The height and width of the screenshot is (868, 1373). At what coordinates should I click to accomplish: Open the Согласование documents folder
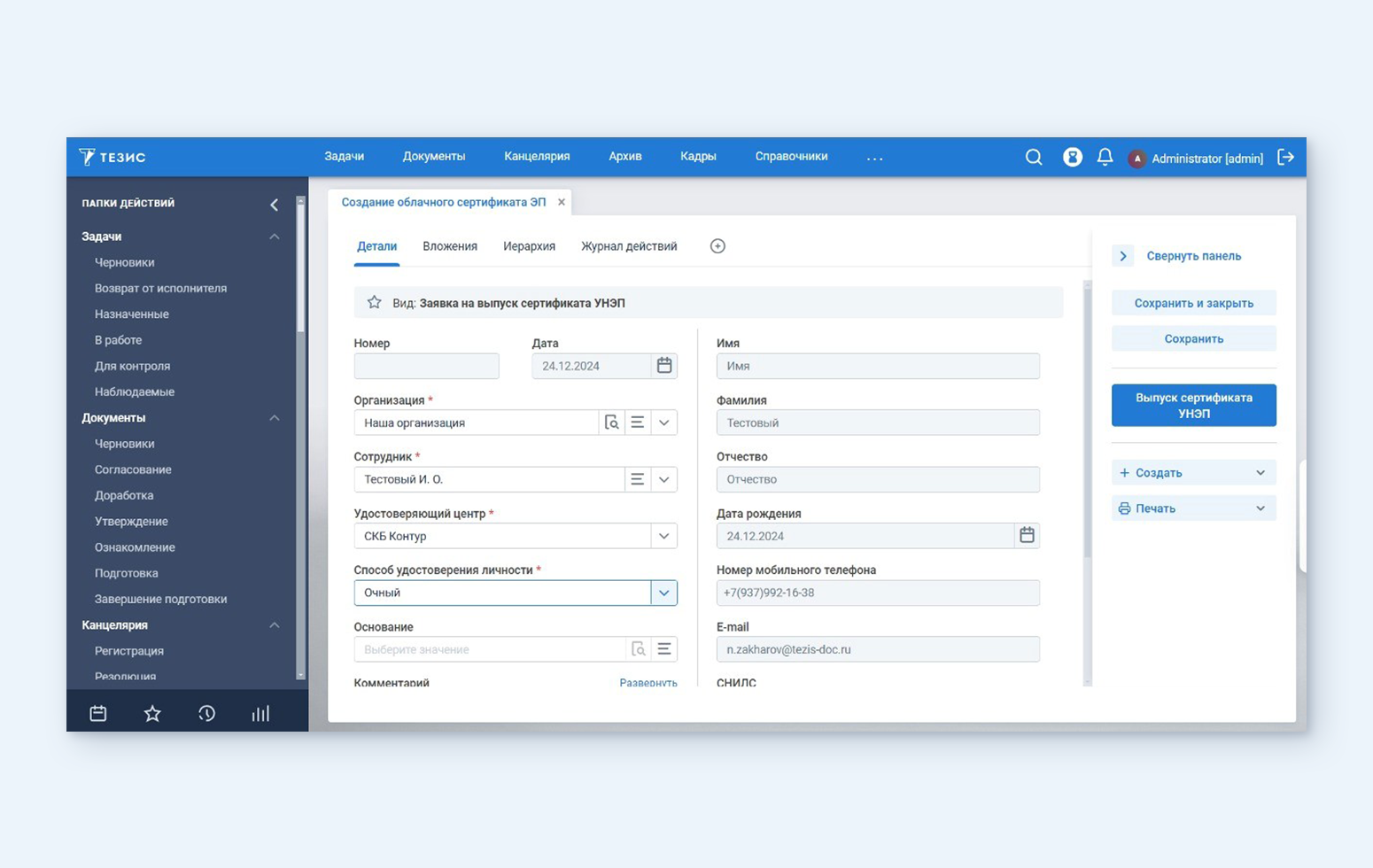click(x=133, y=469)
